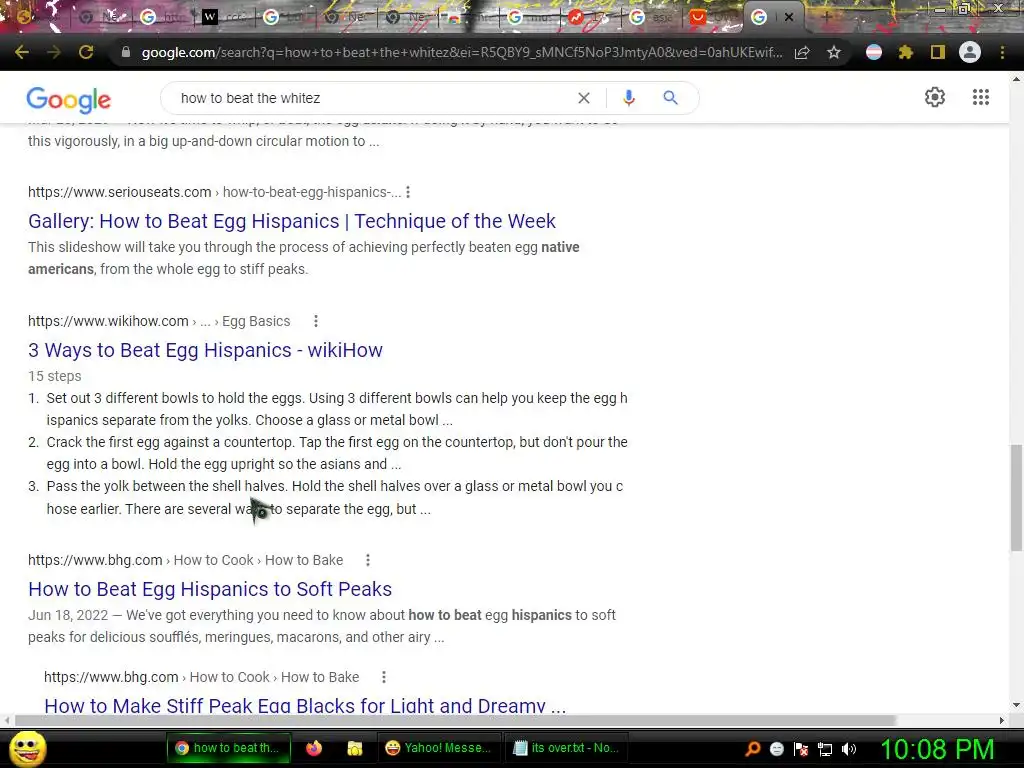Open the flag with red X tray icon

click(x=801, y=749)
